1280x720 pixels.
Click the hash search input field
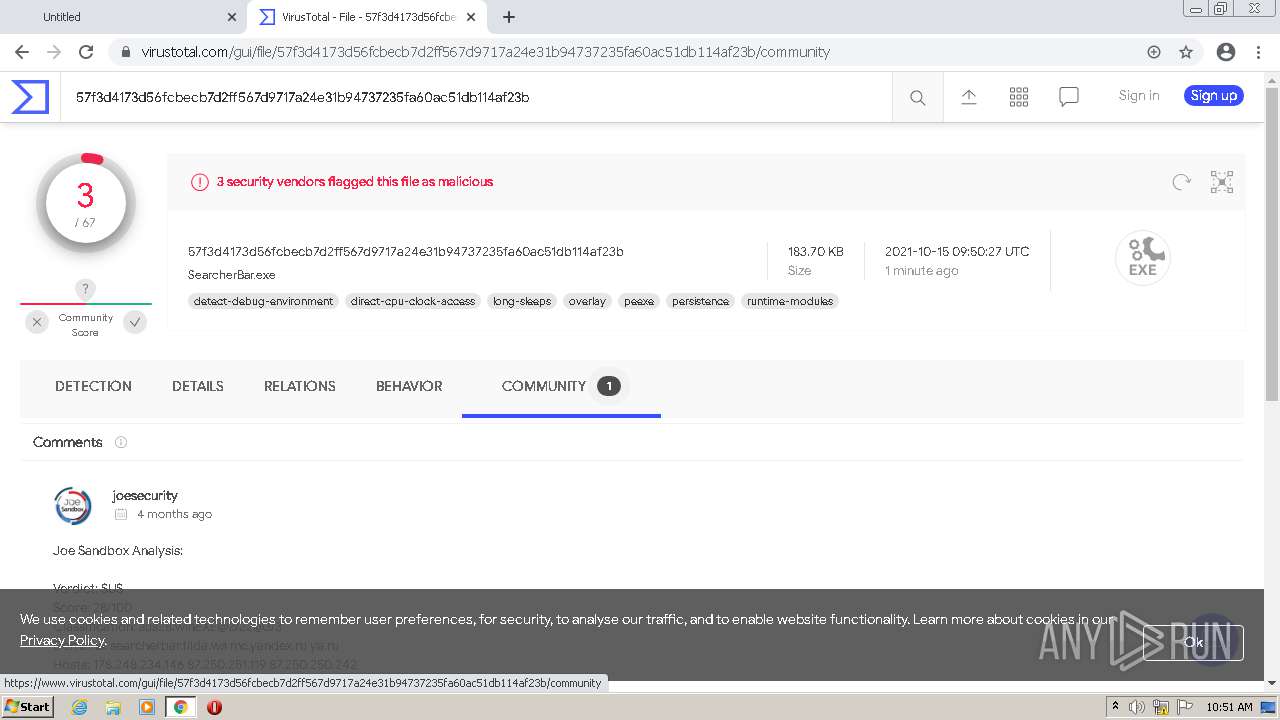tap(476, 97)
